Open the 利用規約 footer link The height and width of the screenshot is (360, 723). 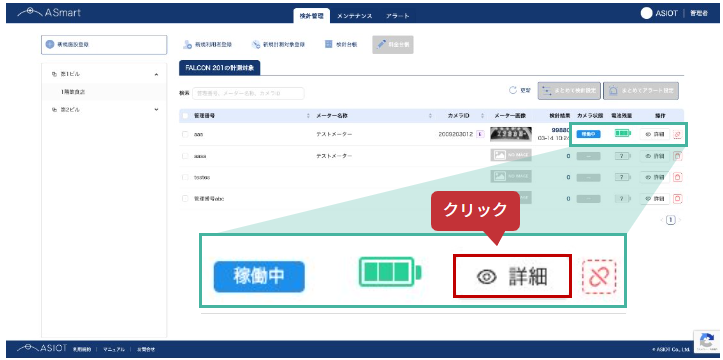tap(82, 349)
